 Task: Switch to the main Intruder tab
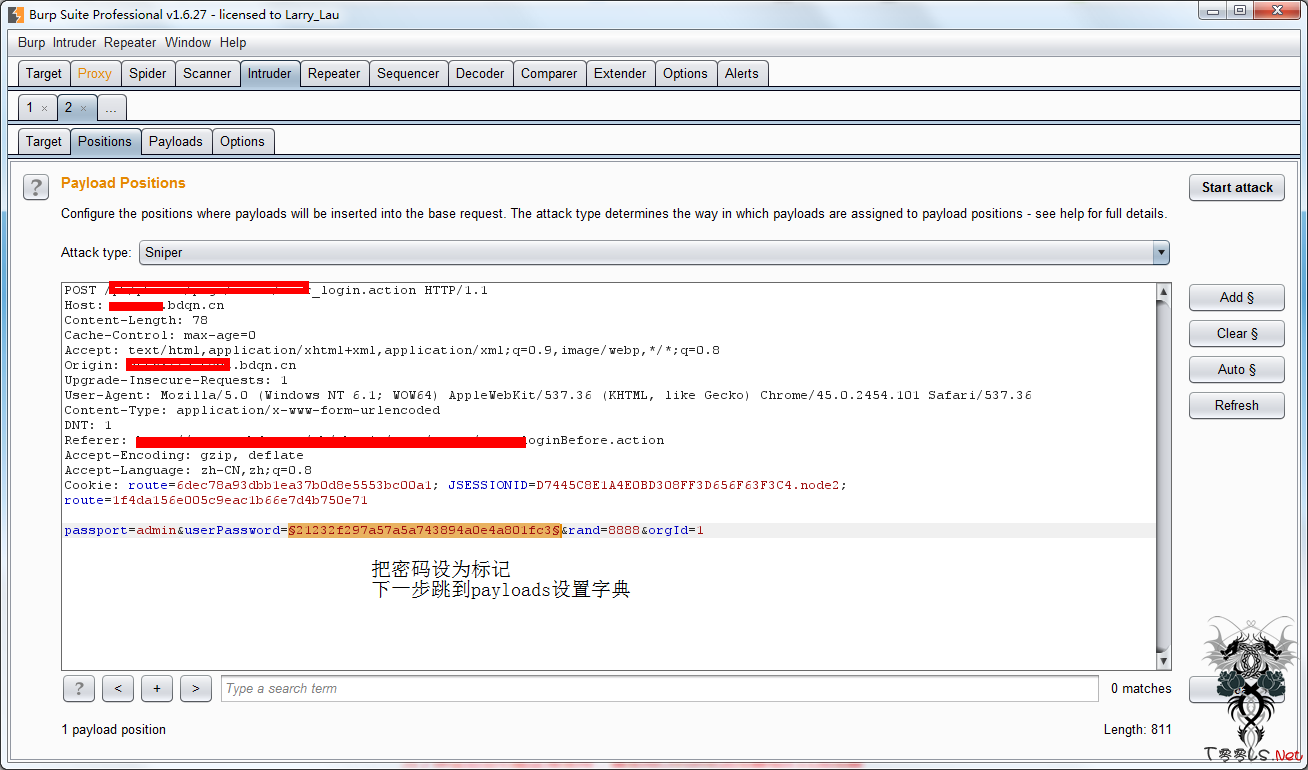pos(270,73)
